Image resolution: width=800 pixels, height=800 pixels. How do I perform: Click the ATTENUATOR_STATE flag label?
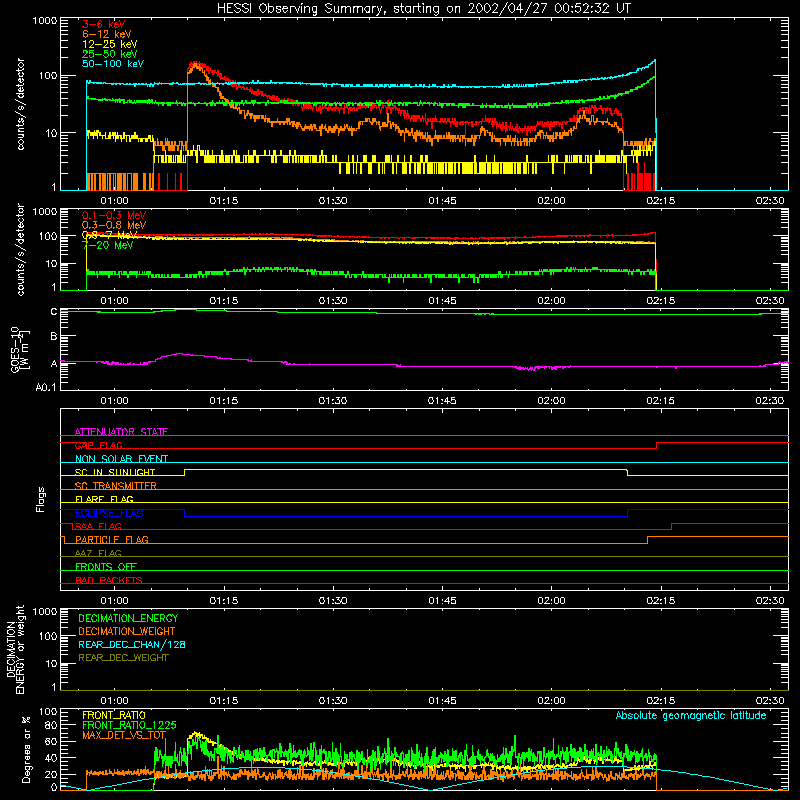tap(121, 432)
